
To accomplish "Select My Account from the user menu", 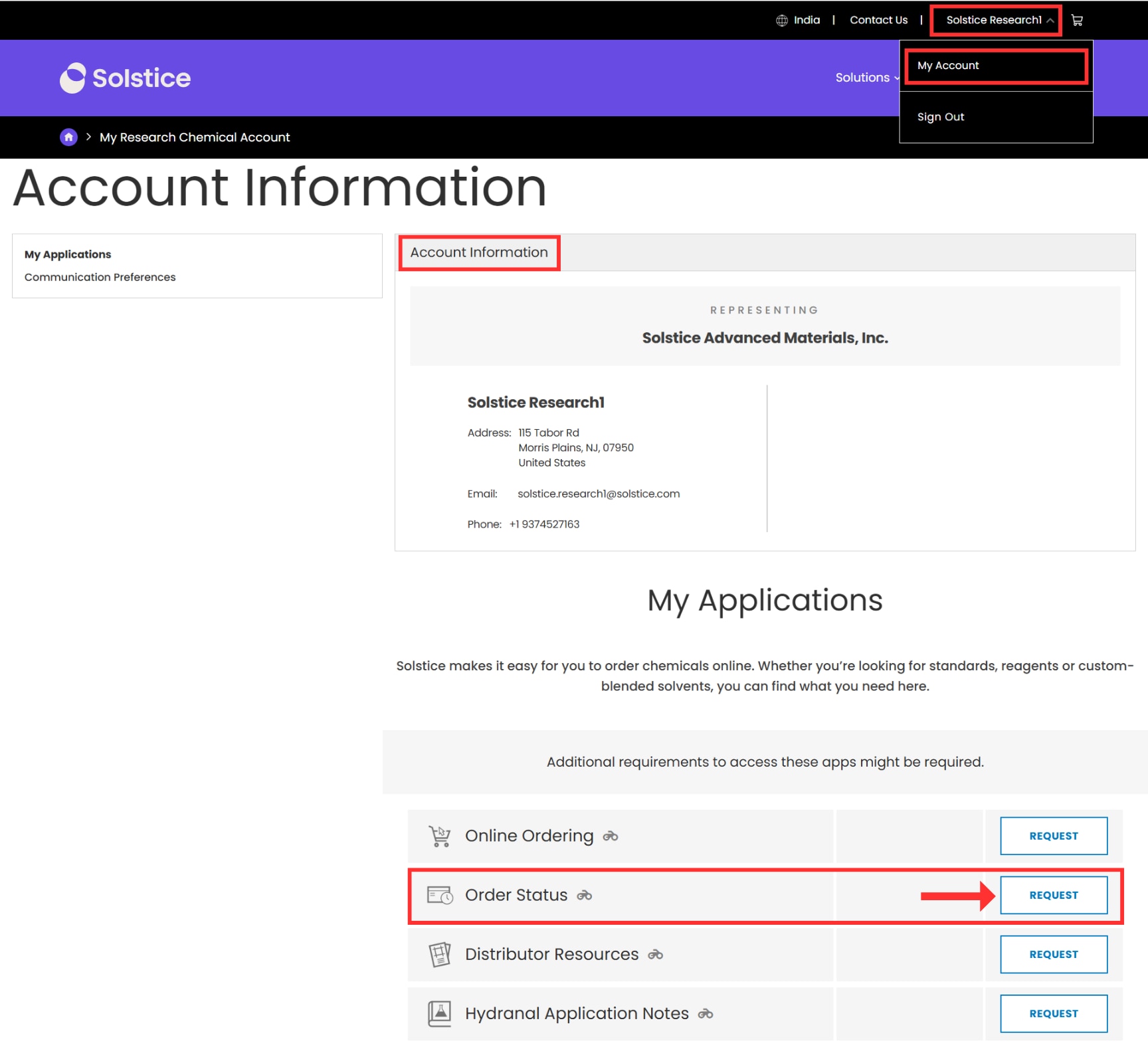I will pyautogui.click(x=996, y=66).
